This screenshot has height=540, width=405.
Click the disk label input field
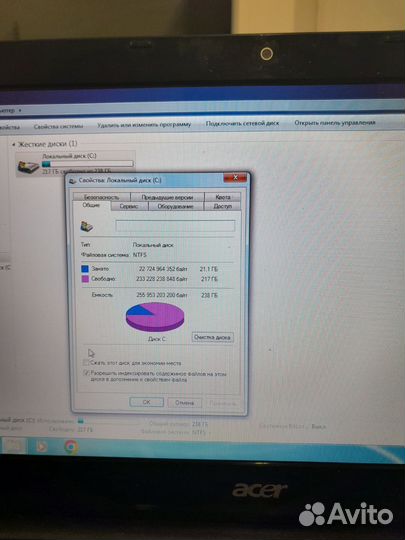coord(175,226)
